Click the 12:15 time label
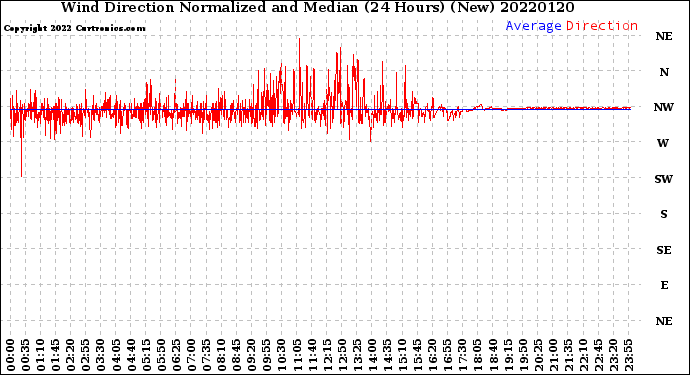This screenshot has width=690, height=375. [x=327, y=355]
